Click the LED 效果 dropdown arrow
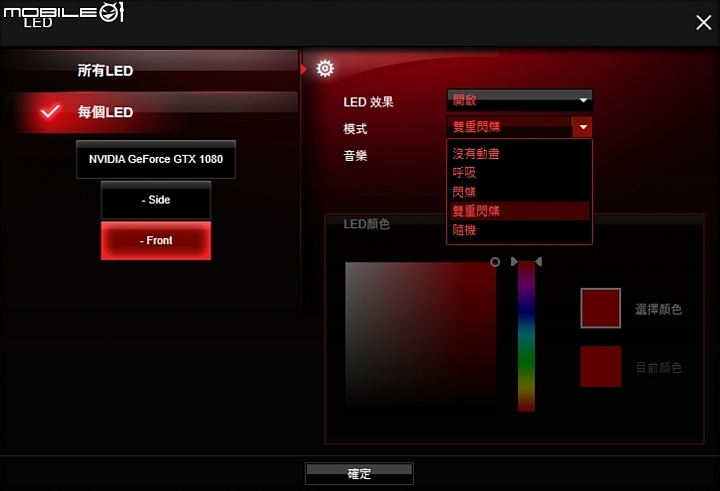Viewport: 720px width, 491px height. tap(583, 100)
